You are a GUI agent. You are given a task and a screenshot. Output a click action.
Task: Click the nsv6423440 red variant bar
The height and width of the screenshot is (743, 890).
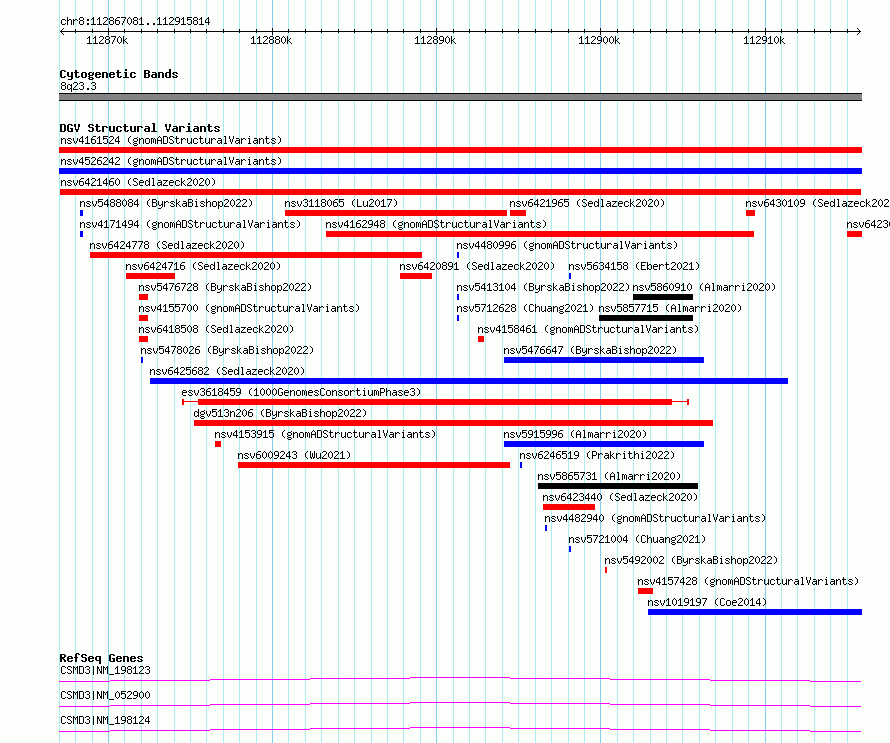[569, 507]
